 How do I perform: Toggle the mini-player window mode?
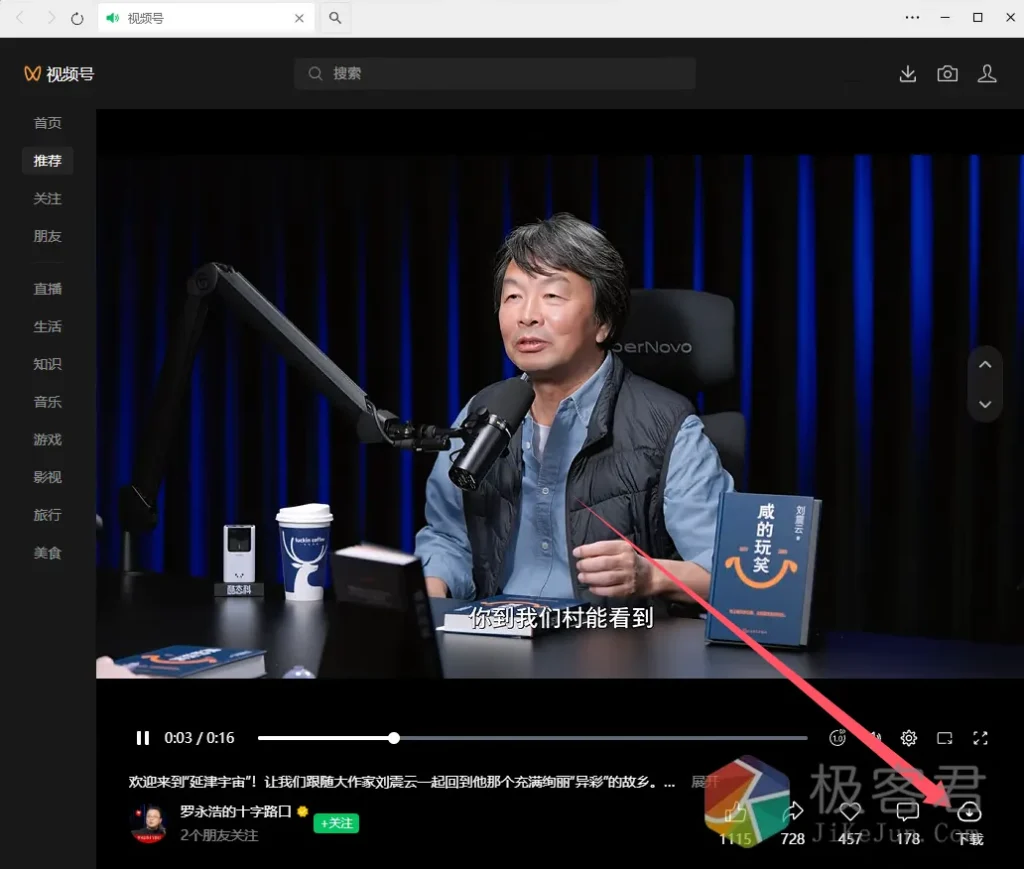click(945, 738)
